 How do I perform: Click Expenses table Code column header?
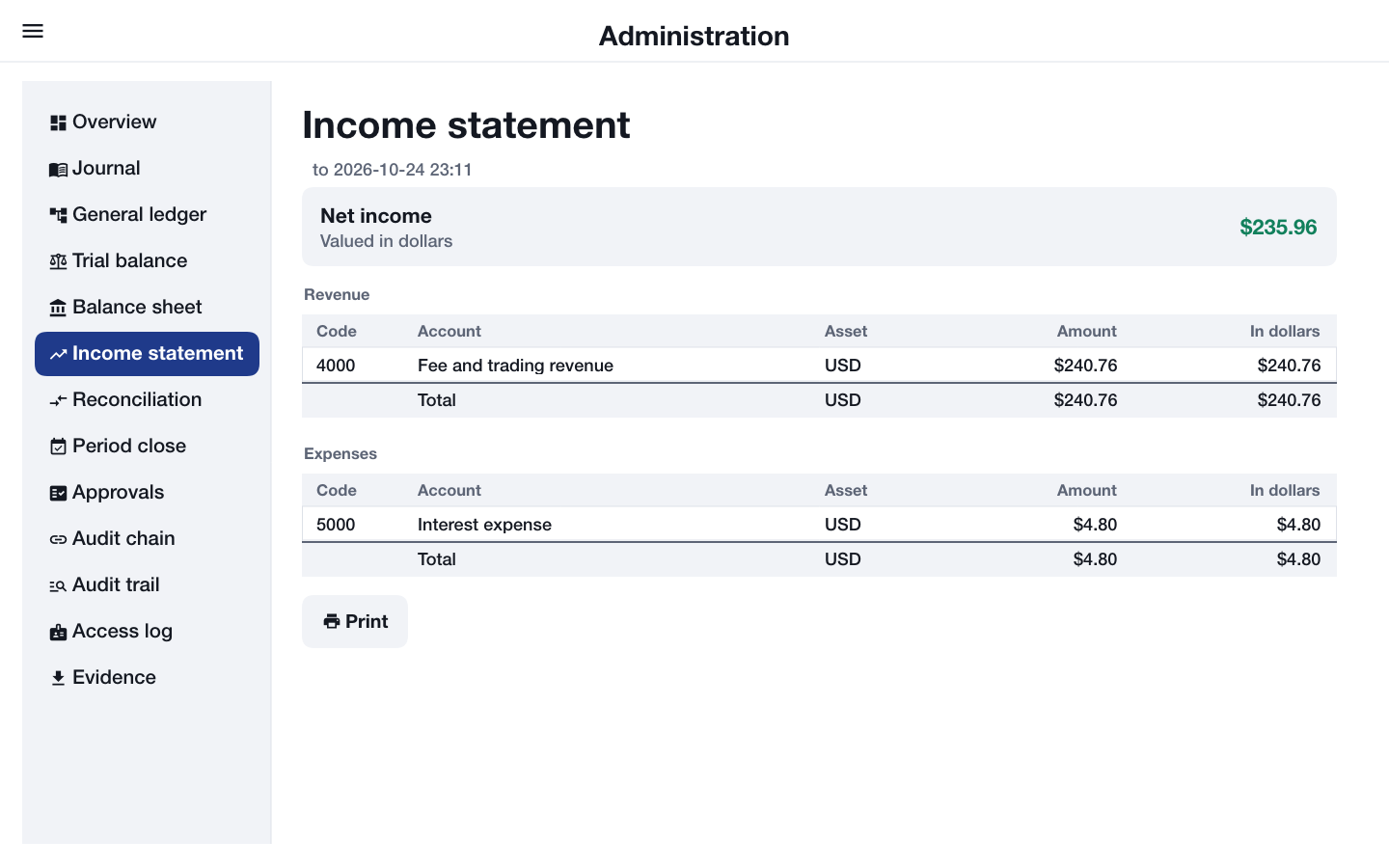tap(337, 491)
